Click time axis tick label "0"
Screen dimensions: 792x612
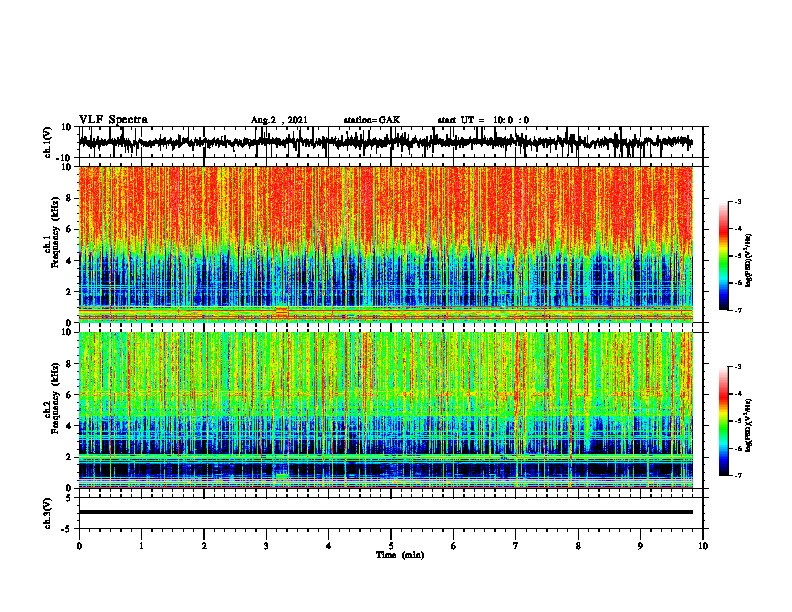click(79, 546)
